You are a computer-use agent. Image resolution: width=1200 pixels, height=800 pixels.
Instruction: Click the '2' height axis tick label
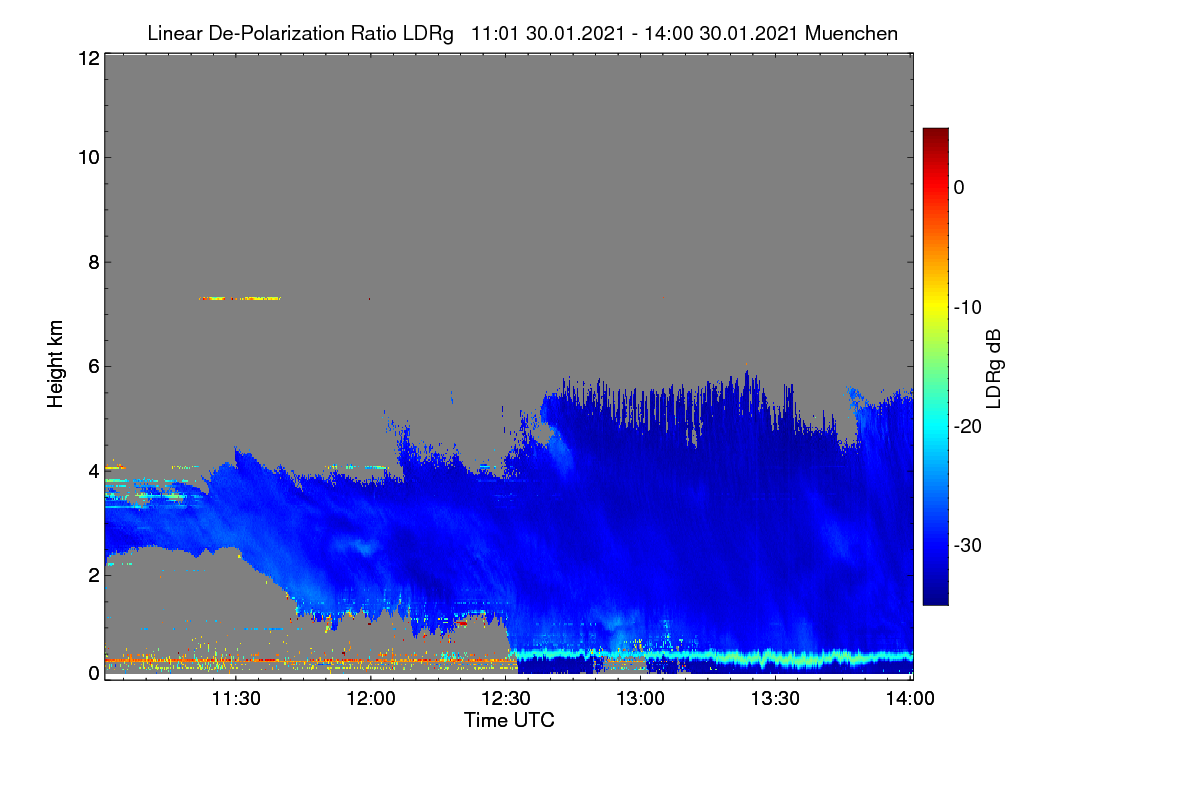tap(92, 575)
